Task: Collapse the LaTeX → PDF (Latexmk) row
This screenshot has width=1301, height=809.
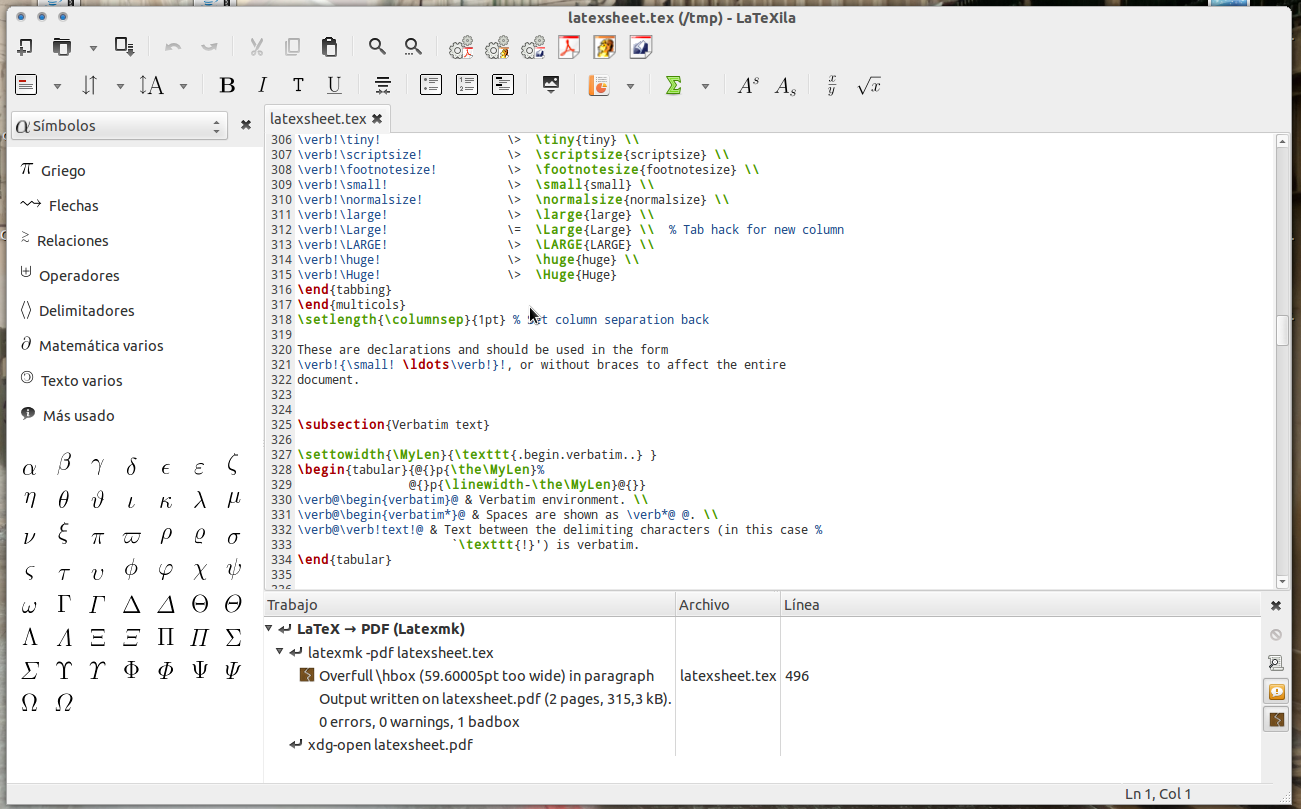Action: click(x=270, y=629)
